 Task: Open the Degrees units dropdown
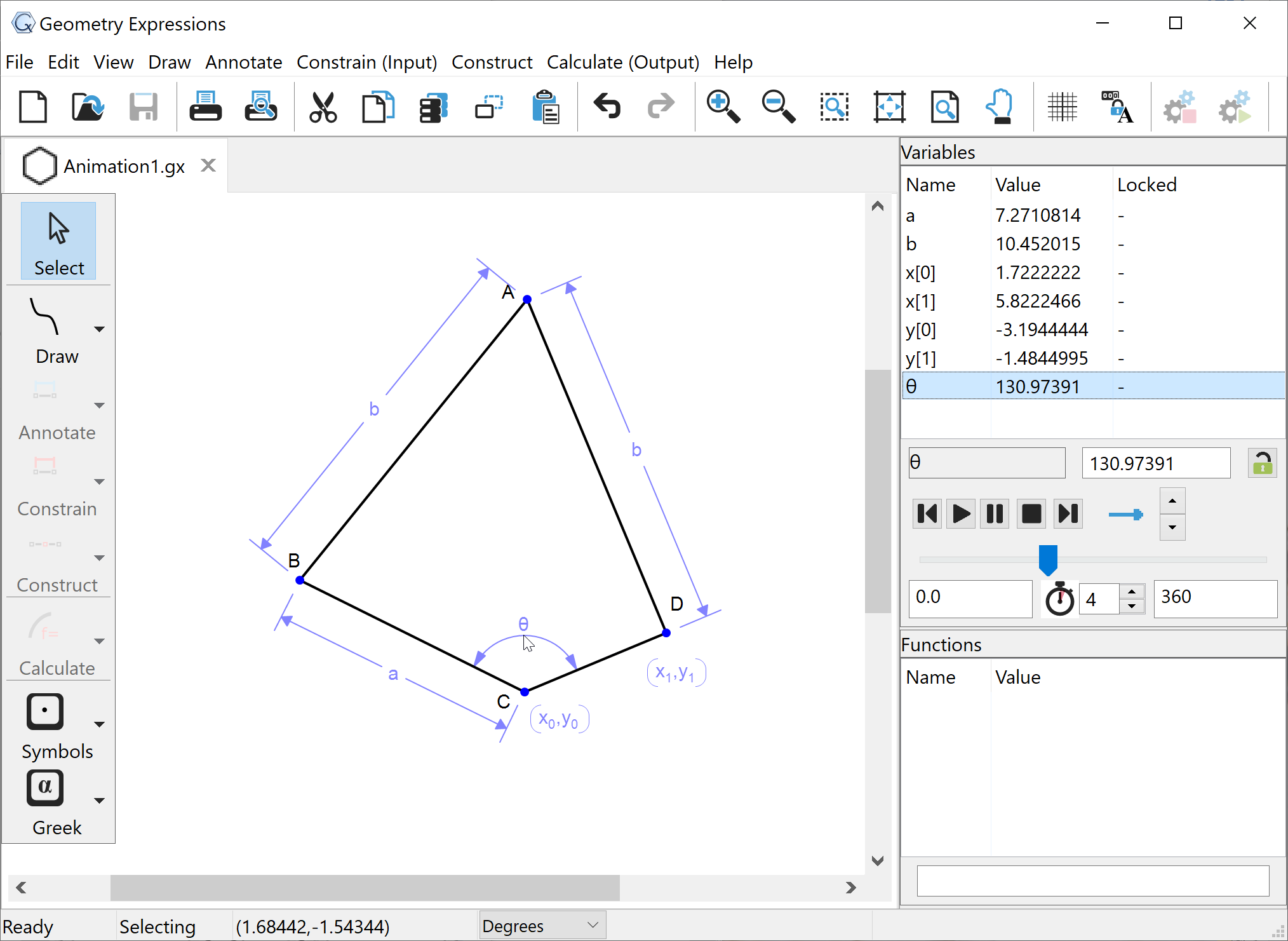pyautogui.click(x=541, y=925)
